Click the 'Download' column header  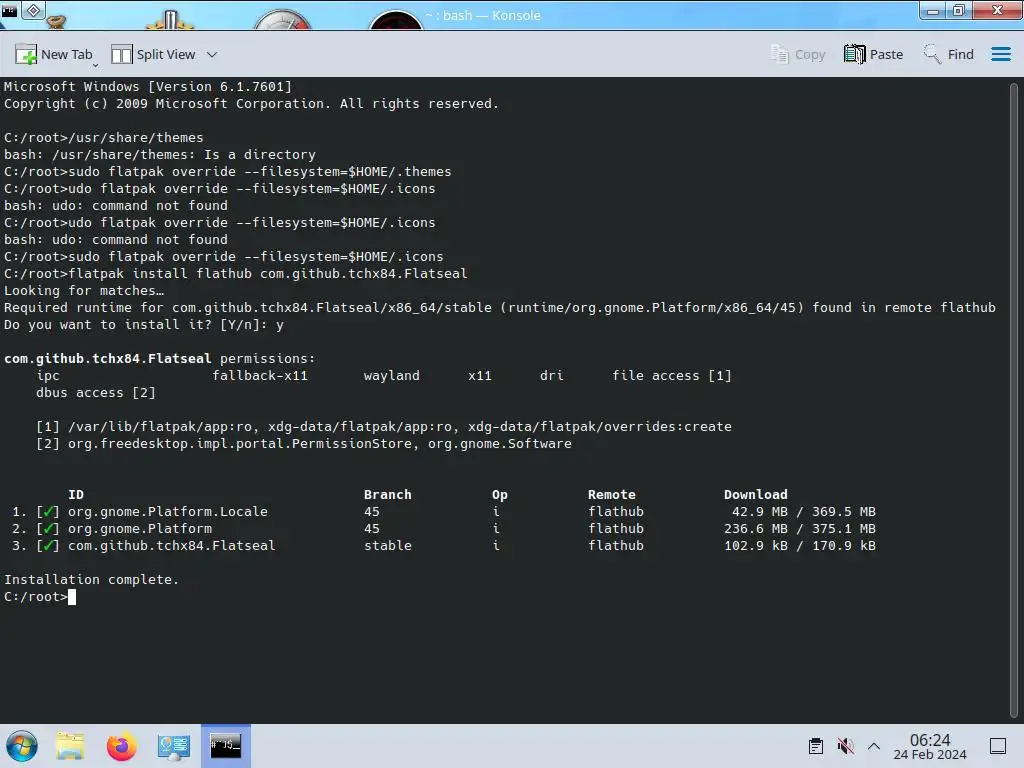tap(756, 495)
